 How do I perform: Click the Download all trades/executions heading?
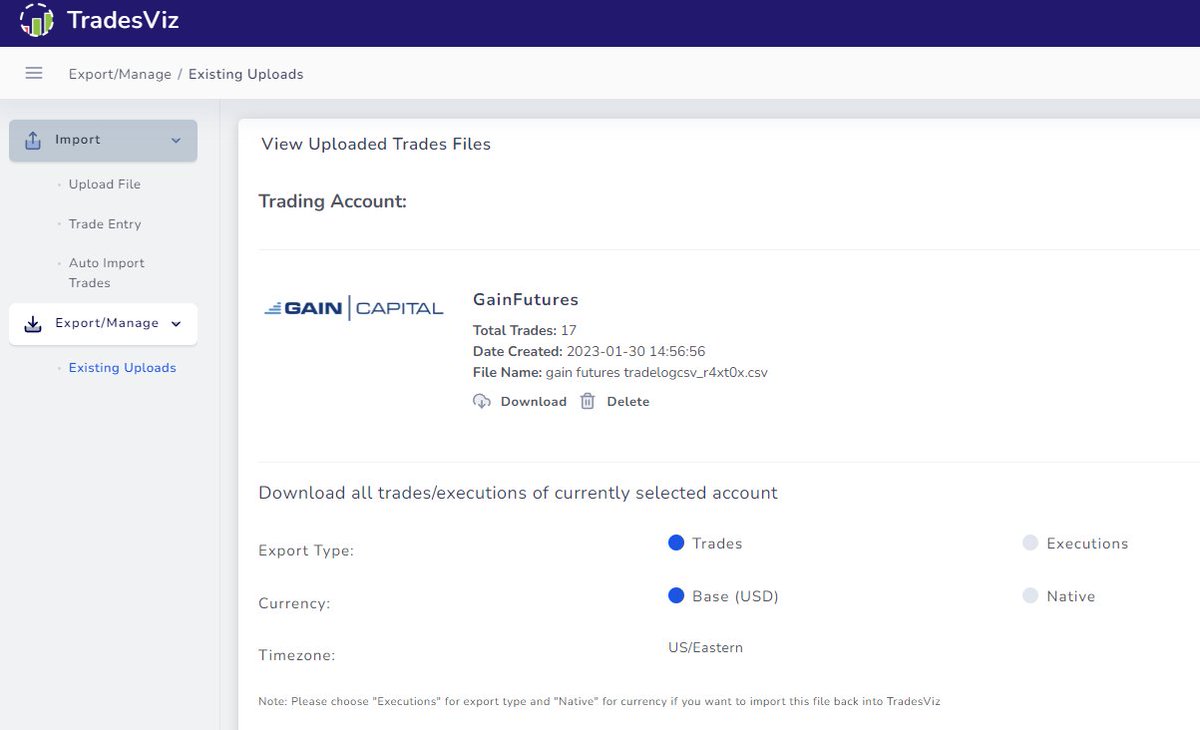pos(518,493)
